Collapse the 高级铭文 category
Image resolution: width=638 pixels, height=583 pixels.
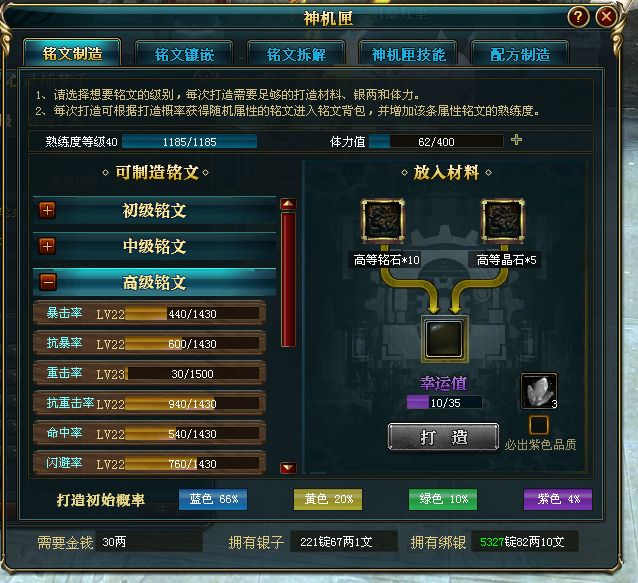pos(48,282)
